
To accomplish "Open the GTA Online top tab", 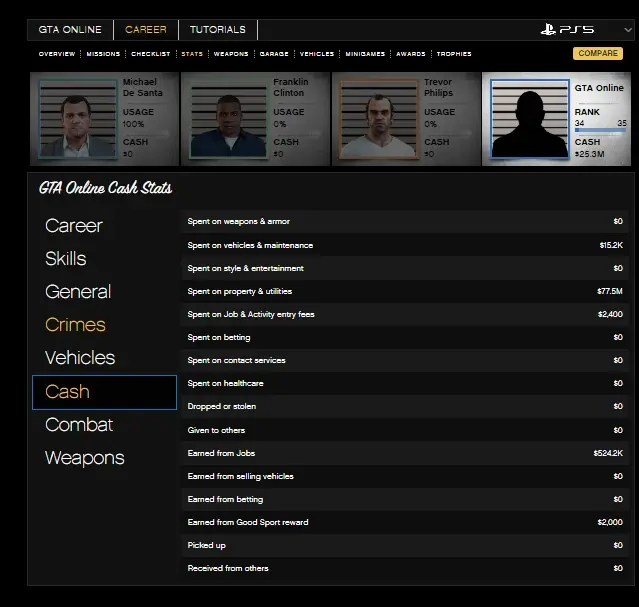I will pyautogui.click(x=70, y=30).
